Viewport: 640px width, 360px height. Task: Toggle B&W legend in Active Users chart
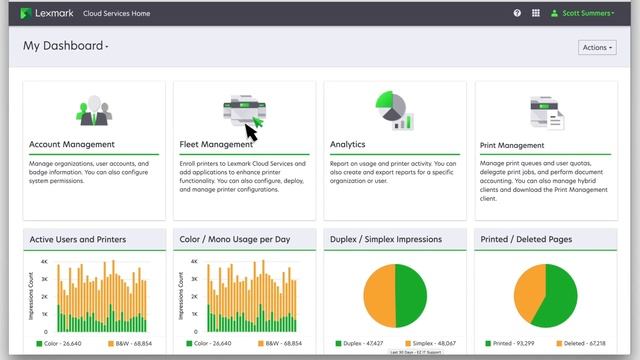point(130,344)
